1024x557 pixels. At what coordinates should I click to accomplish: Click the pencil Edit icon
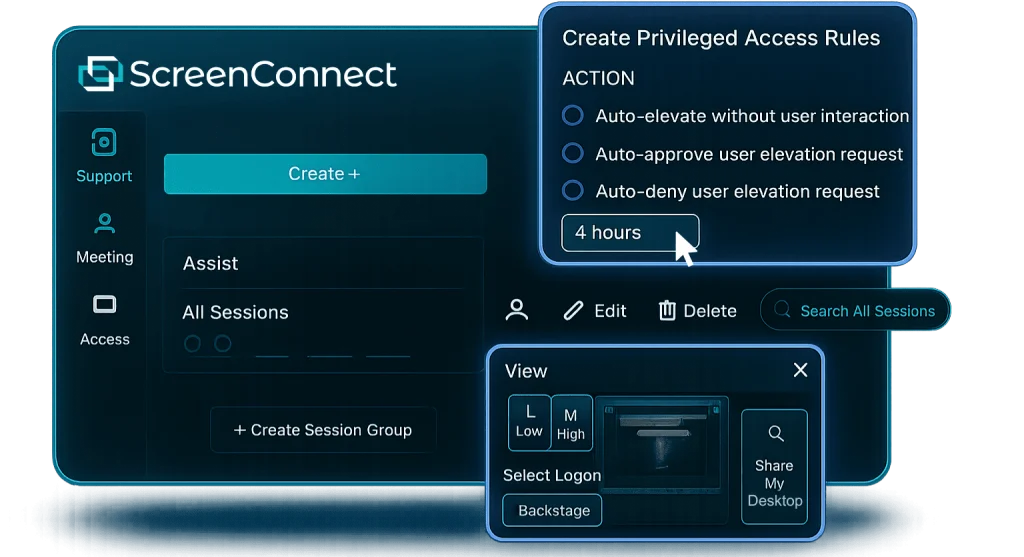tap(573, 311)
